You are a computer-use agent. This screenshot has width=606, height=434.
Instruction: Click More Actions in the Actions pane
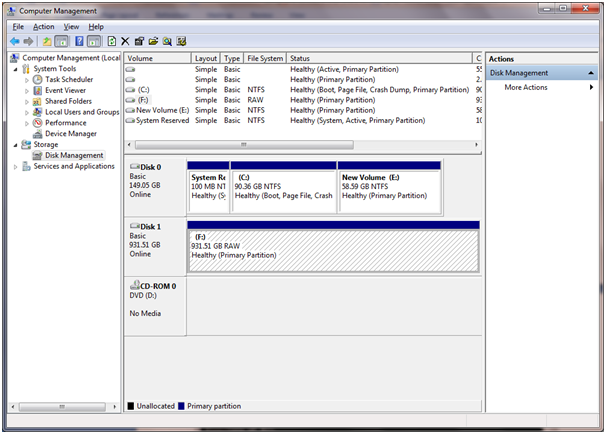click(x=526, y=87)
